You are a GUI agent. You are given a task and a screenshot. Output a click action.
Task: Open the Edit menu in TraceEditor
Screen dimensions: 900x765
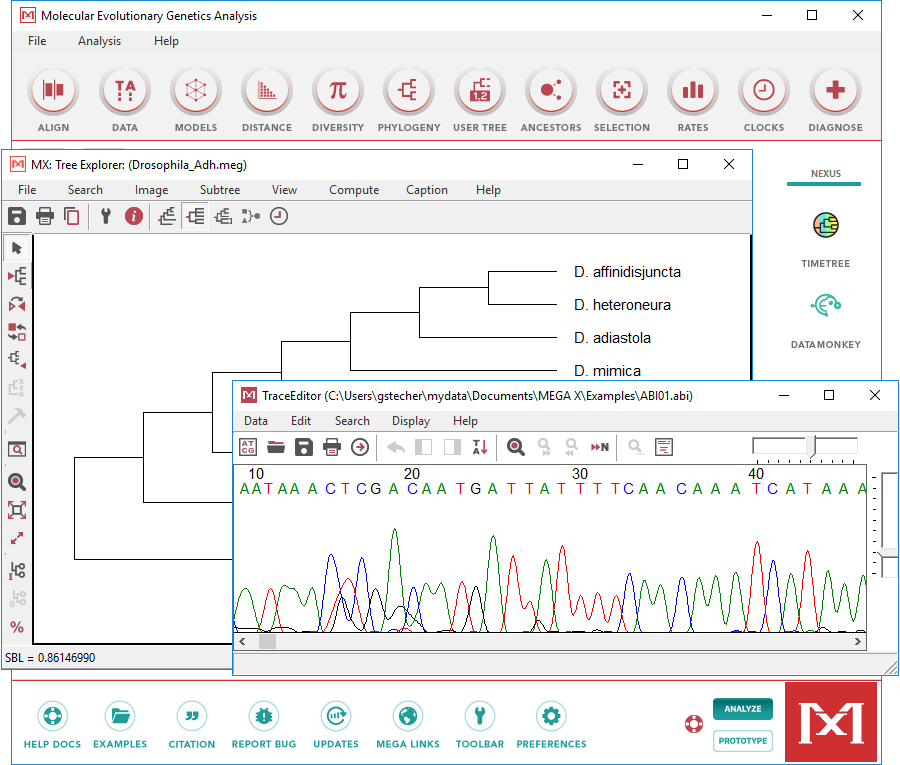(x=301, y=421)
